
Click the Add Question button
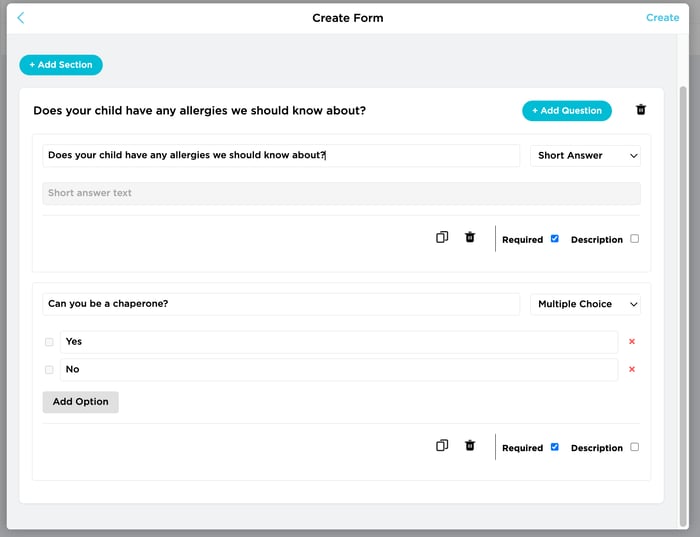[x=567, y=111]
